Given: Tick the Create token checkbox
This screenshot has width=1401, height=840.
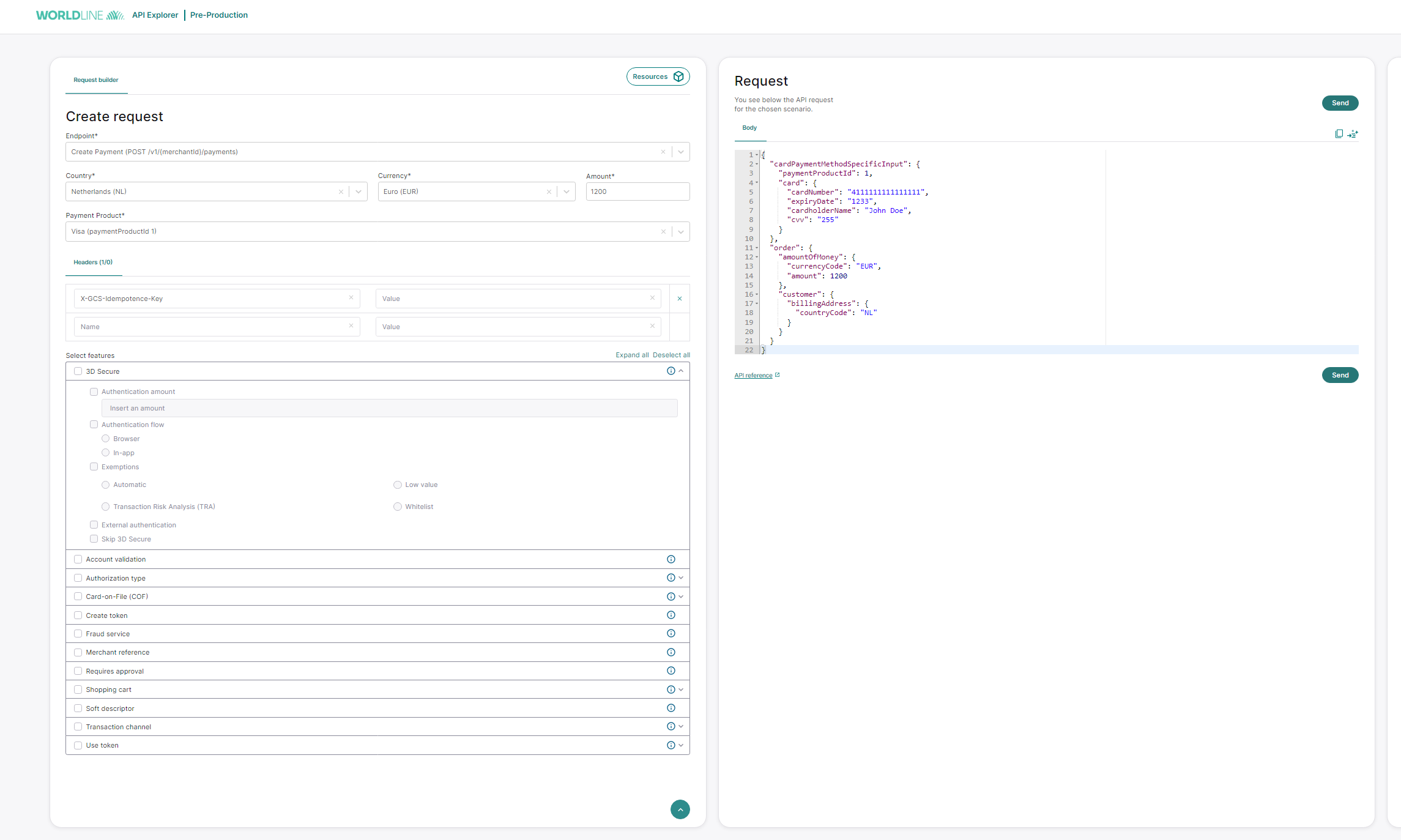Looking at the screenshot, I should pos(78,615).
